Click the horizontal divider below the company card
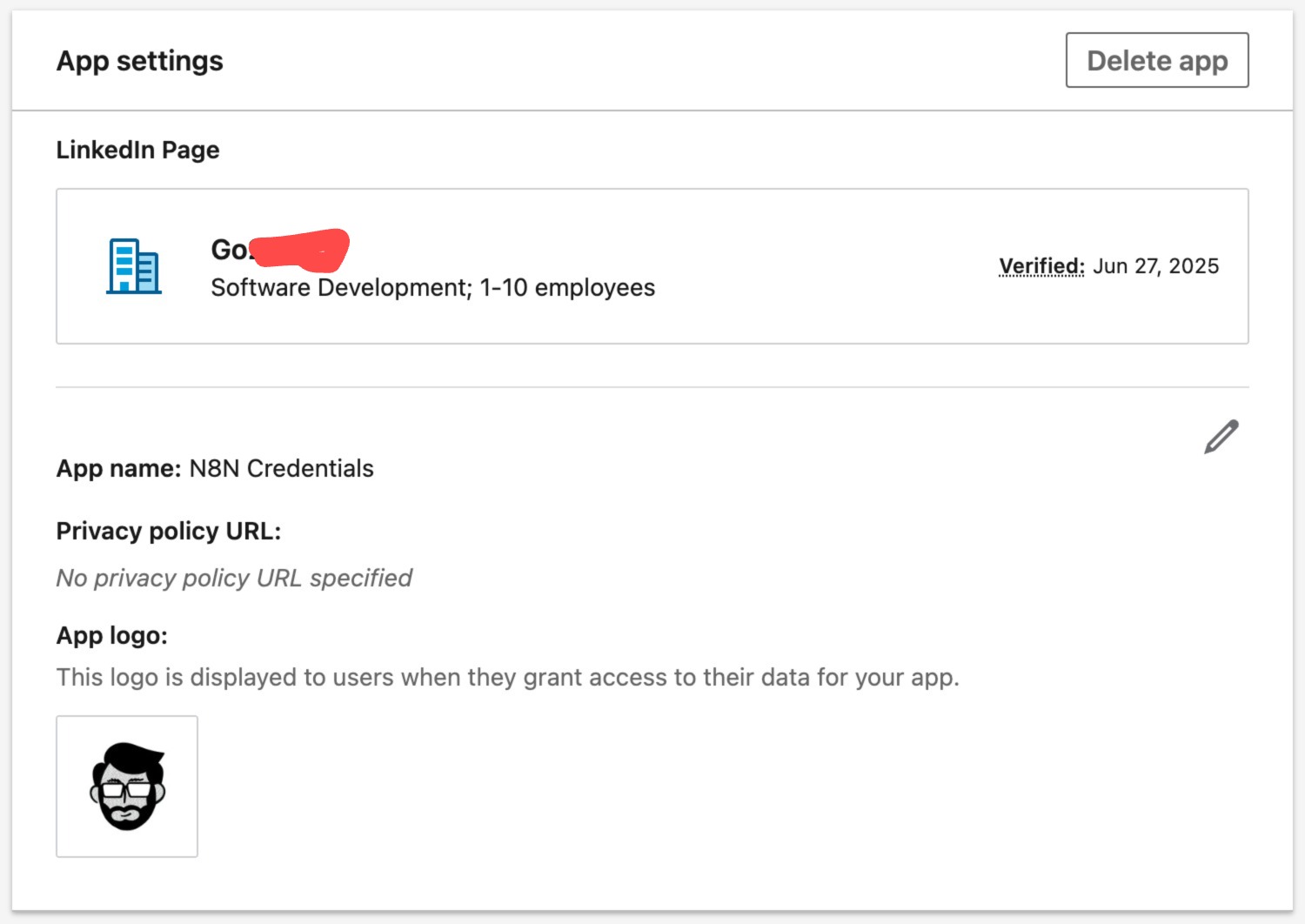1305x924 pixels. (652, 387)
